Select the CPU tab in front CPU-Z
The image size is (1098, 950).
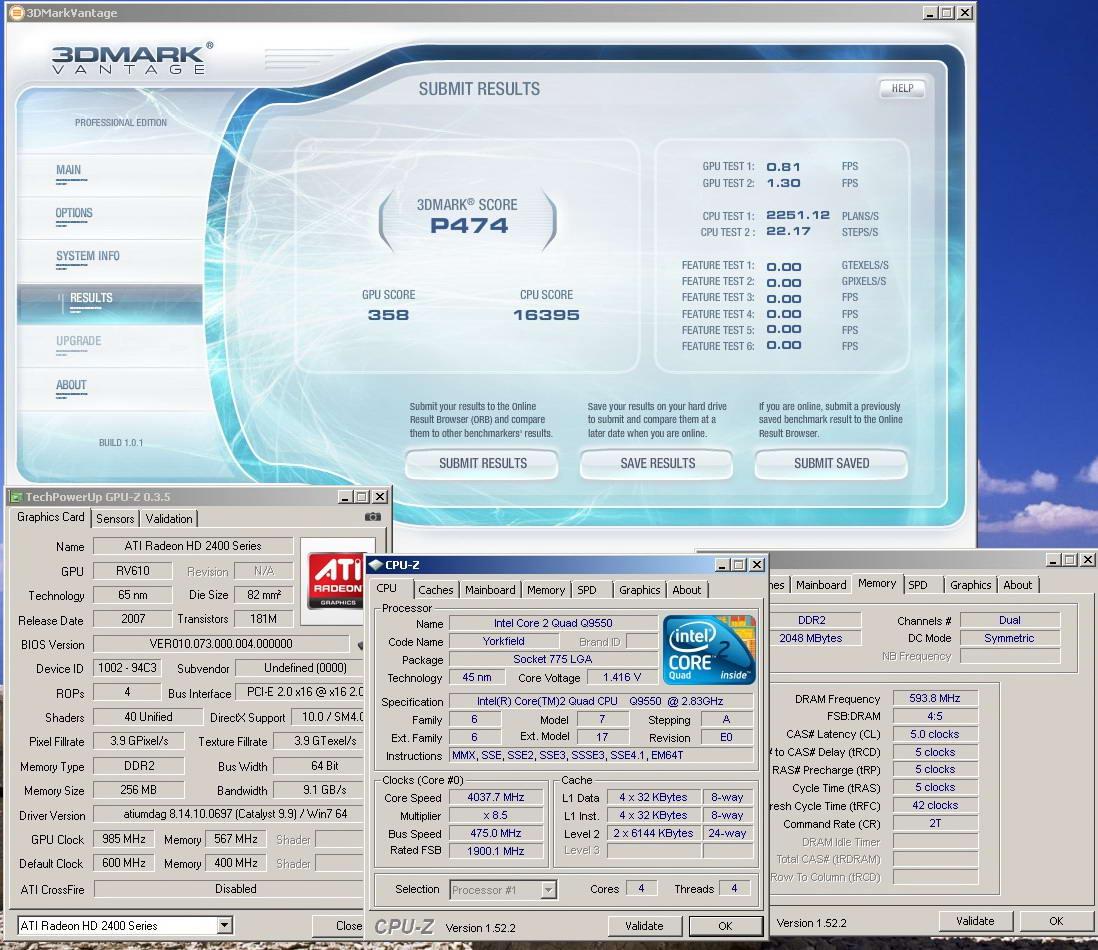(387, 589)
